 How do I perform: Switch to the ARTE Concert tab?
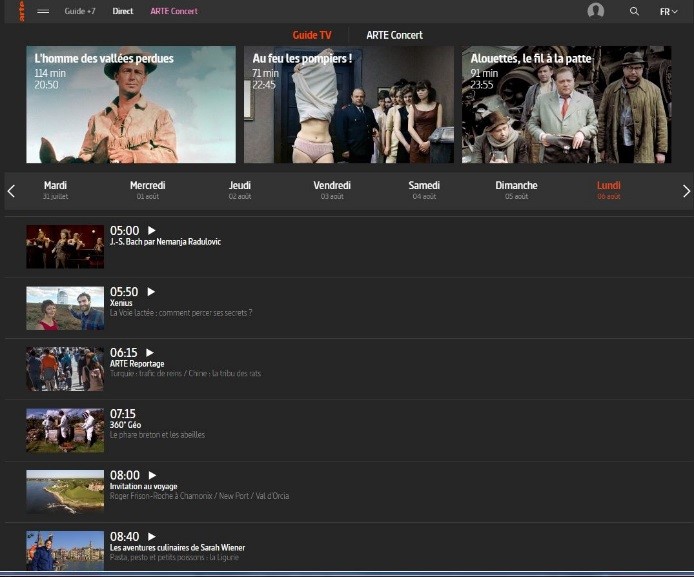point(394,35)
